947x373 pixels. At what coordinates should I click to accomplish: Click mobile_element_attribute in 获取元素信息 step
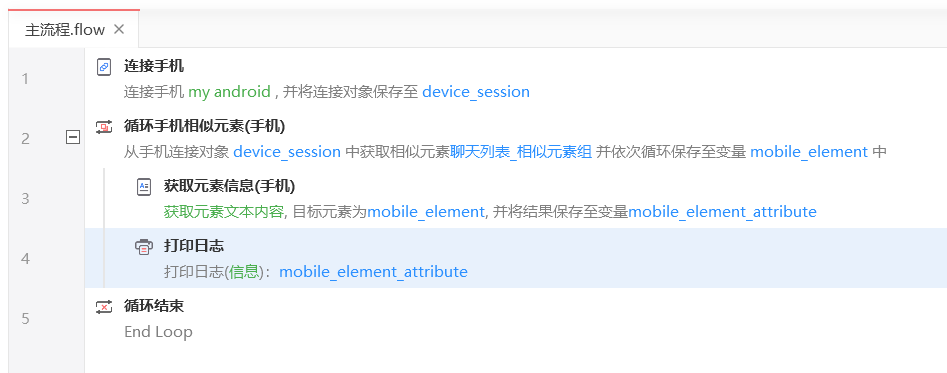click(722, 212)
